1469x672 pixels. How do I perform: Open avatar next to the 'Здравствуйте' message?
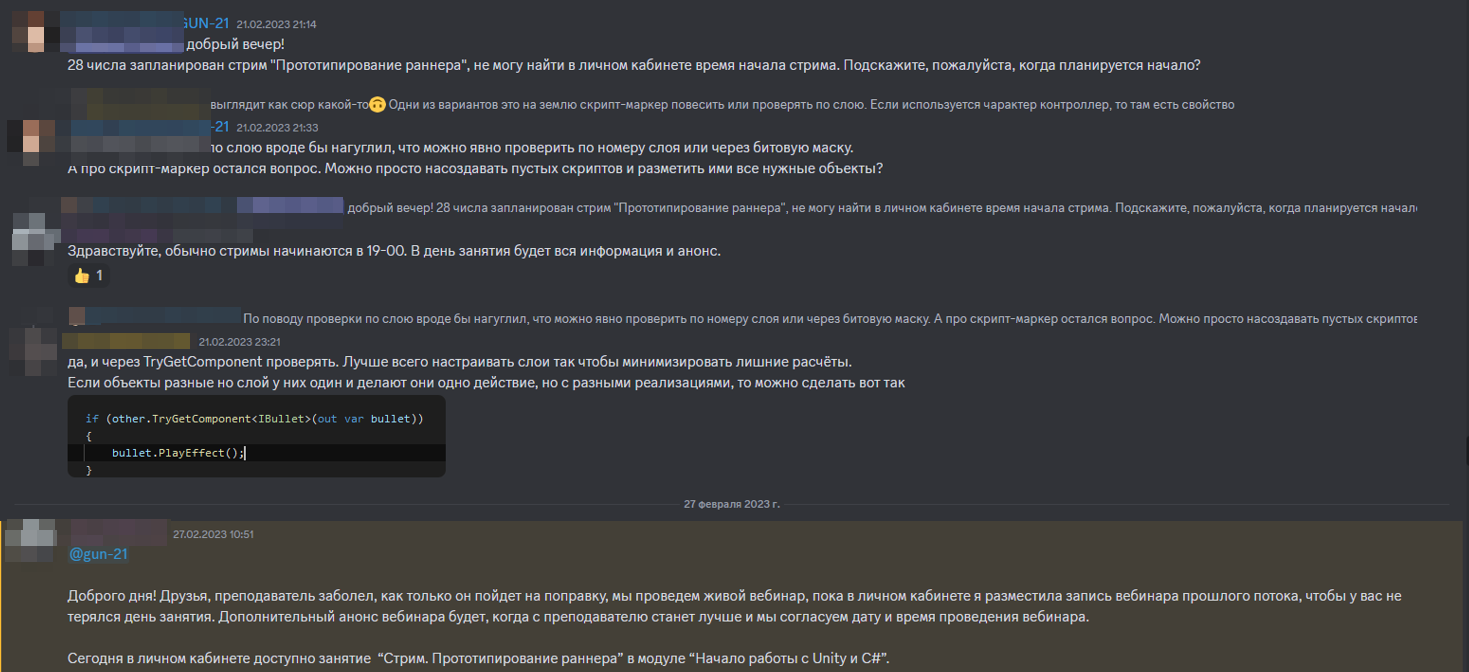[x=30, y=237]
